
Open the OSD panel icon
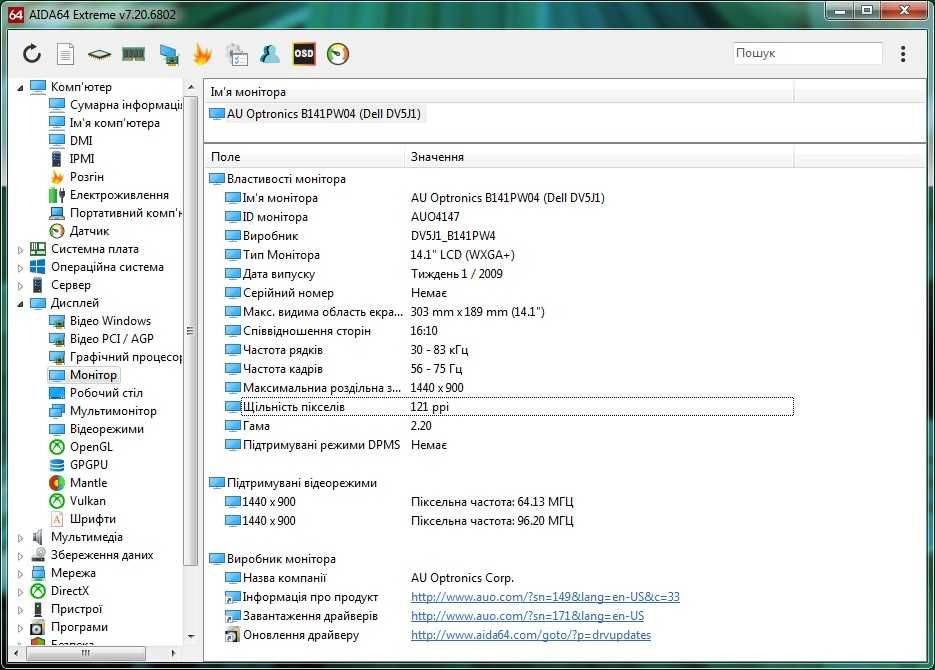[x=304, y=54]
